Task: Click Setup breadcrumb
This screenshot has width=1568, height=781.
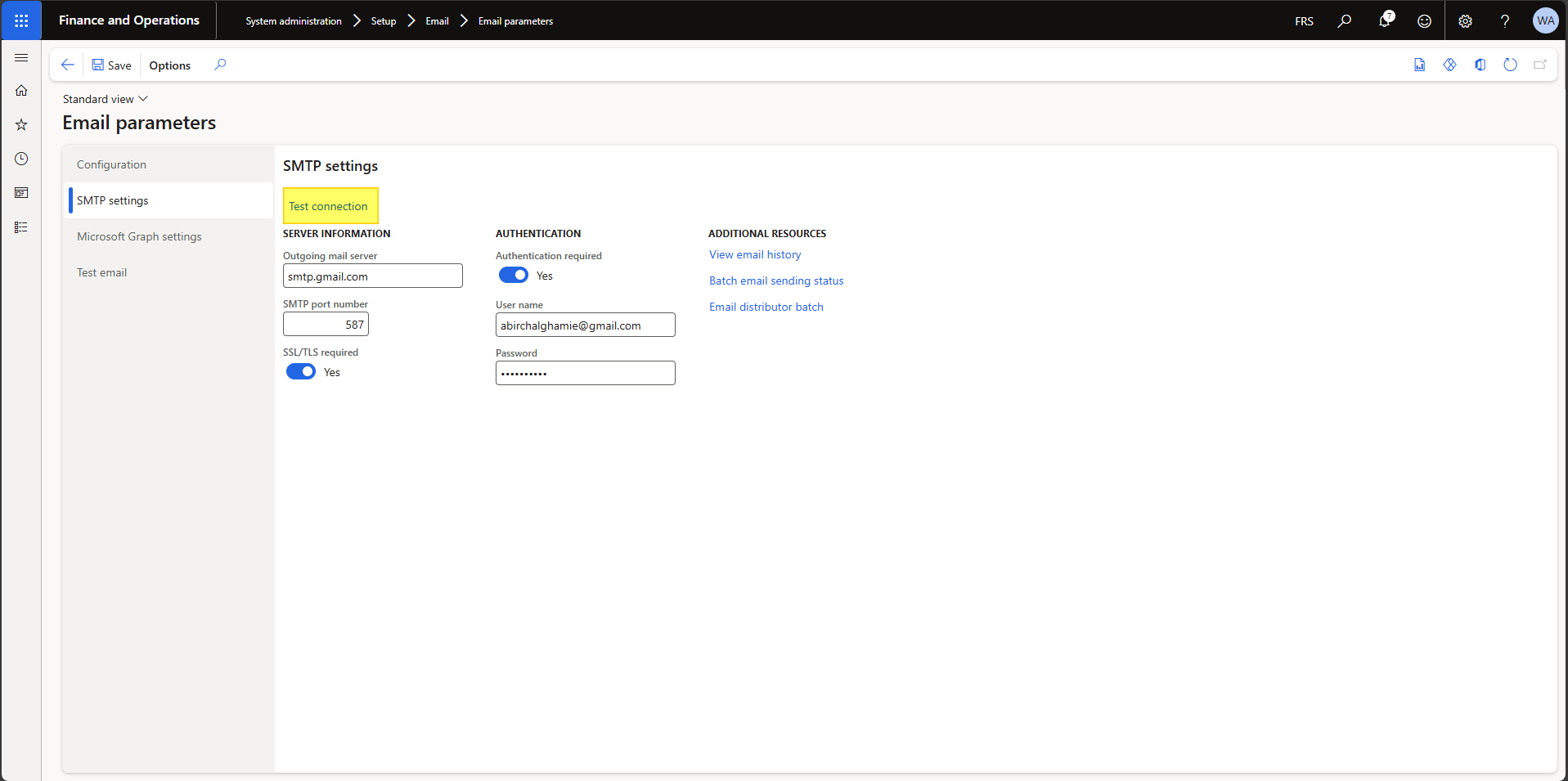Action: [384, 21]
